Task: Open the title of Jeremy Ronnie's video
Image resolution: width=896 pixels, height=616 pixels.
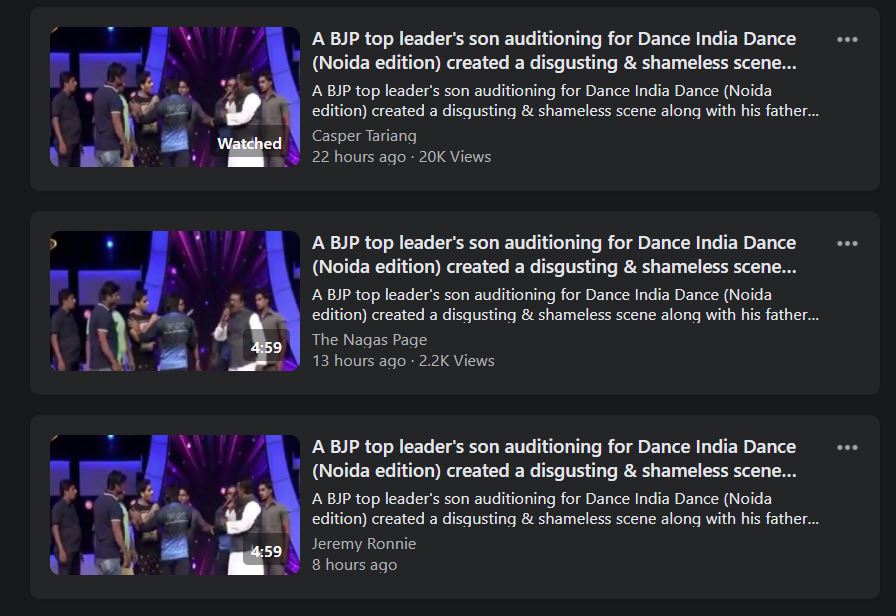Action: (554, 459)
